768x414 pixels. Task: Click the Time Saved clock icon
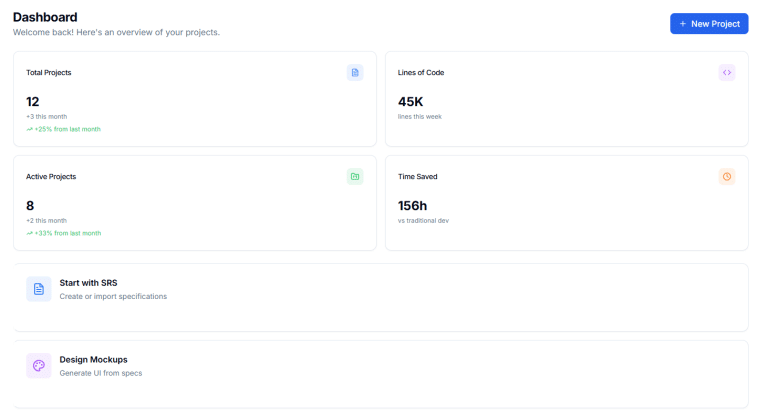(x=727, y=176)
